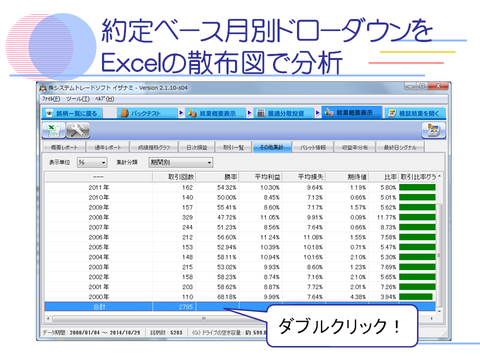The width and height of the screenshot is (480, 360).
Task: Click the green ratio bar for 2011年
Action: pyautogui.click(x=417, y=188)
